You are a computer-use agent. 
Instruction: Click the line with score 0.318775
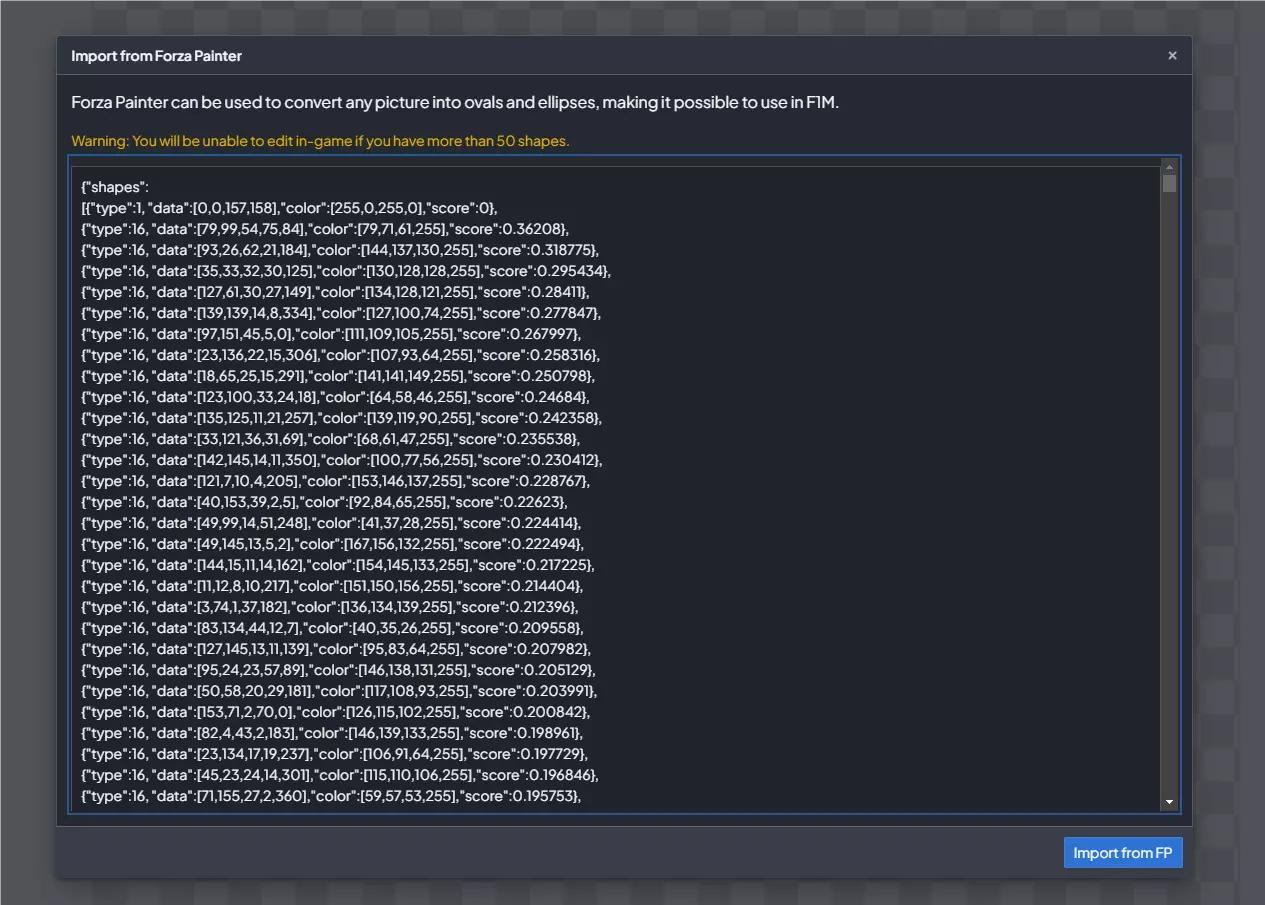[x=339, y=250]
